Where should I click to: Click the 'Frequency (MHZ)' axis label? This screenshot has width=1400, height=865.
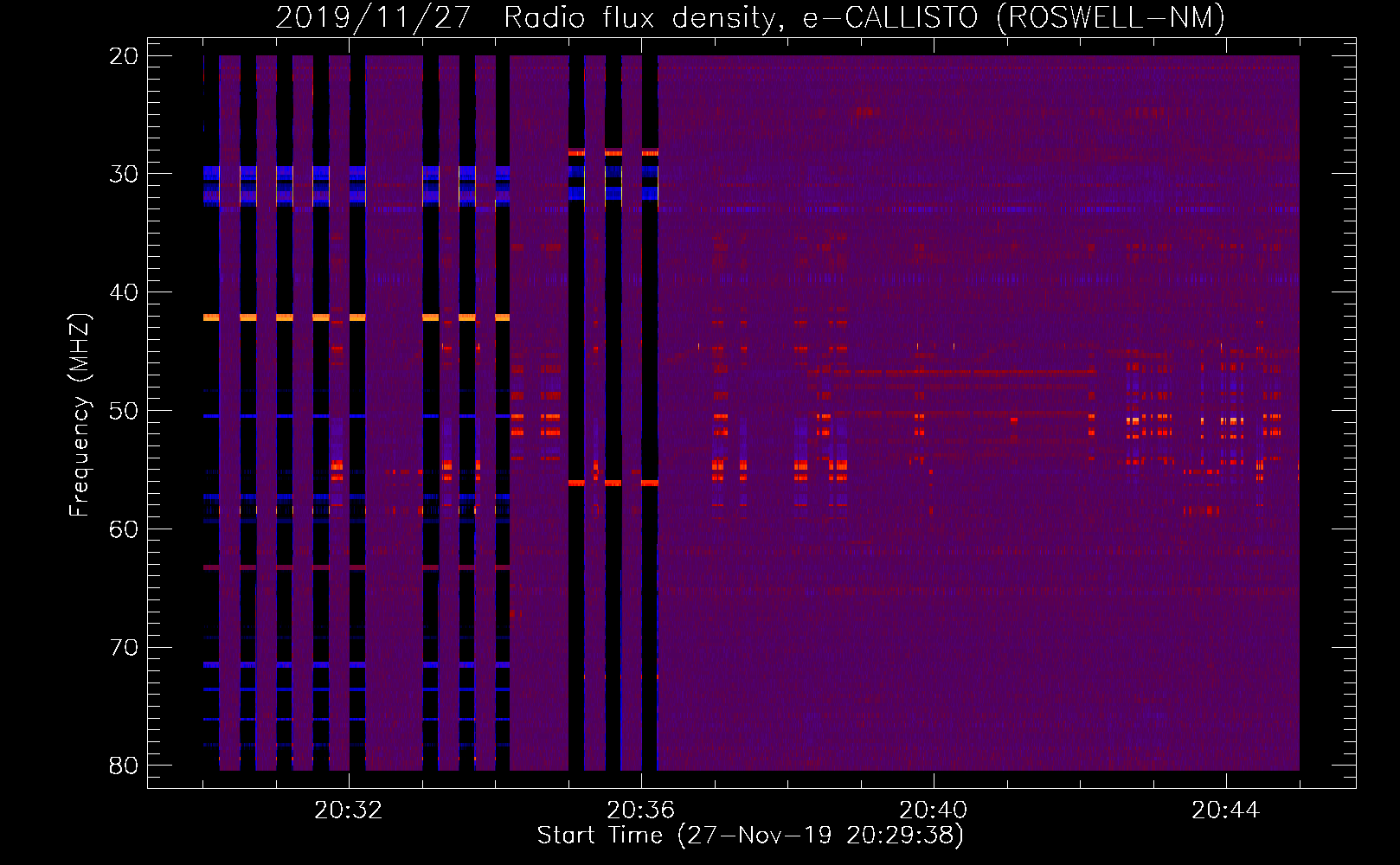(x=80, y=415)
